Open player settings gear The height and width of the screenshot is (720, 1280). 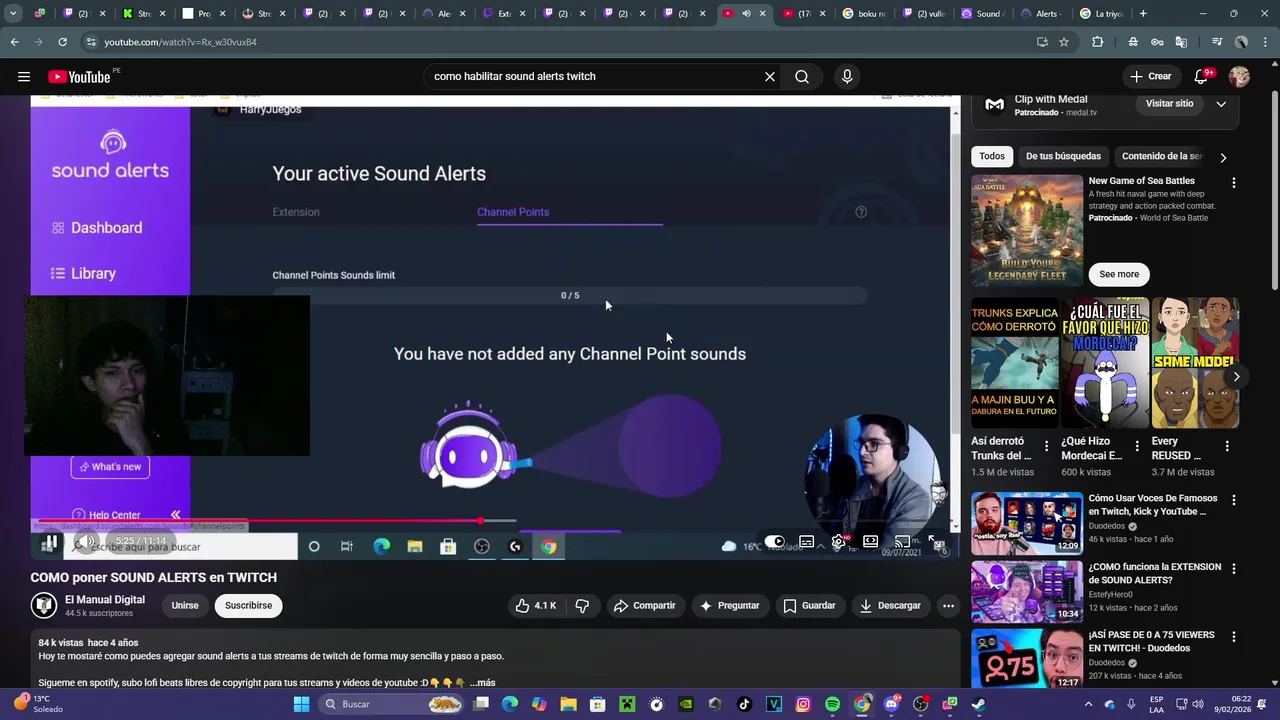point(838,542)
